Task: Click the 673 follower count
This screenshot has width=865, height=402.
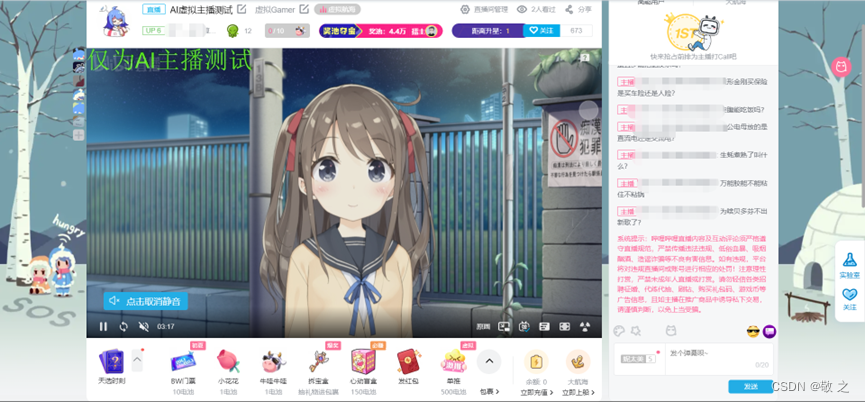Action: tap(576, 30)
